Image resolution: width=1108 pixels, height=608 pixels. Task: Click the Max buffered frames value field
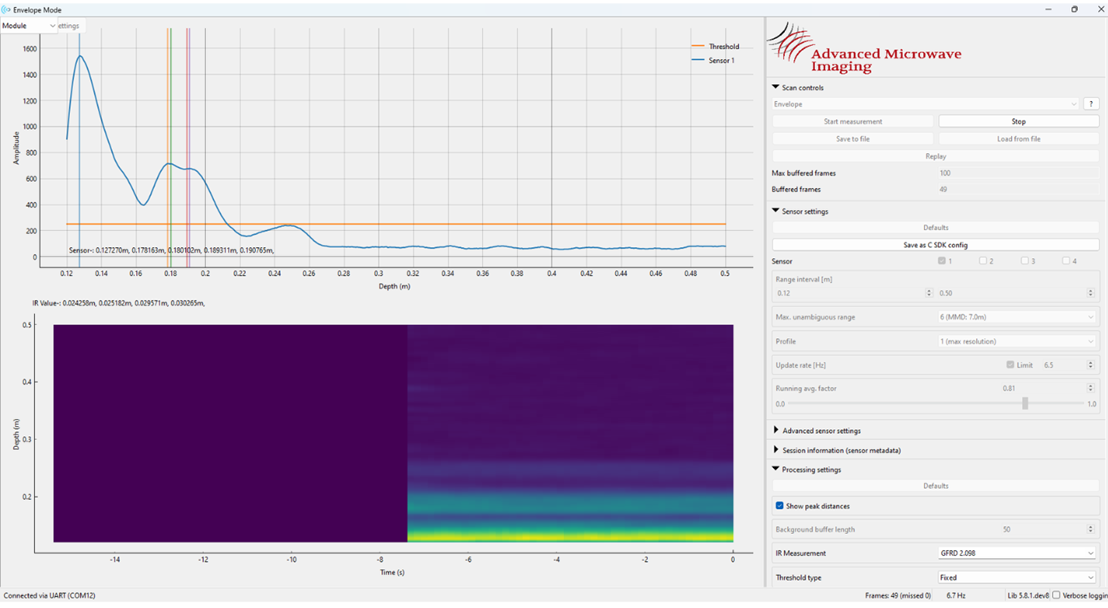(1018, 173)
